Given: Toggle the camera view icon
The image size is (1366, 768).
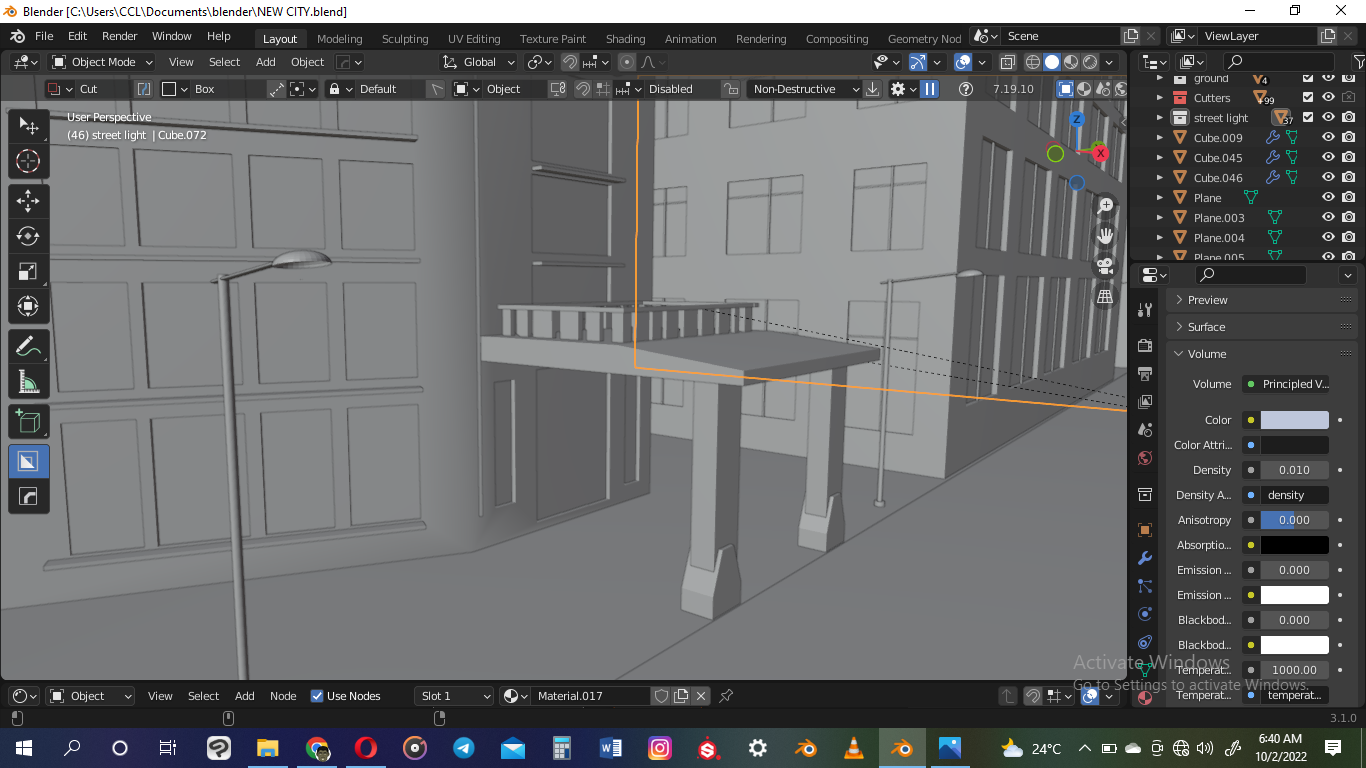Looking at the screenshot, I should click(x=1106, y=266).
